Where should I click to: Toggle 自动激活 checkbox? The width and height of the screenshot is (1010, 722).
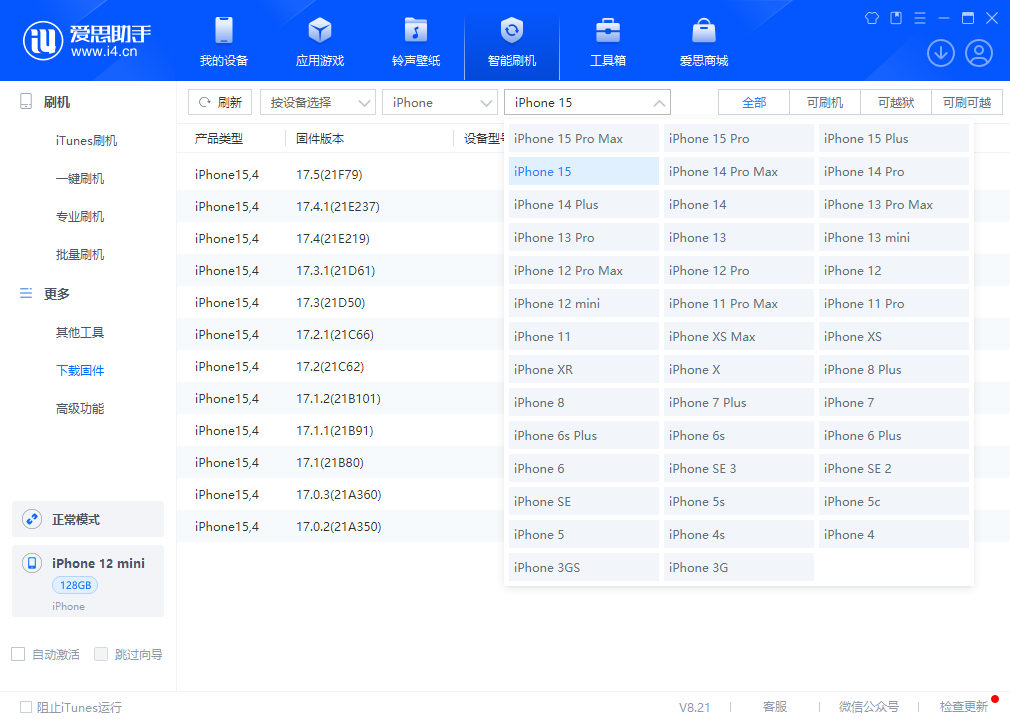18,654
